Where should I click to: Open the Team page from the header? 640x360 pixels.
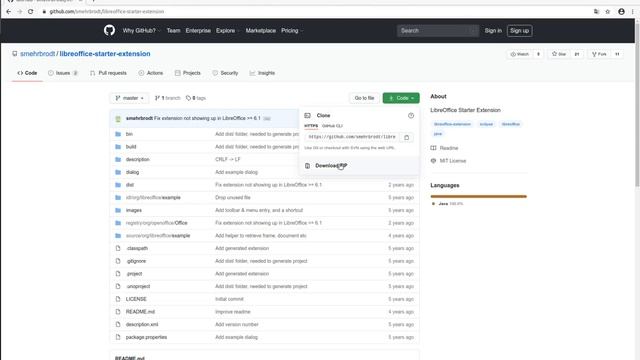click(173, 31)
